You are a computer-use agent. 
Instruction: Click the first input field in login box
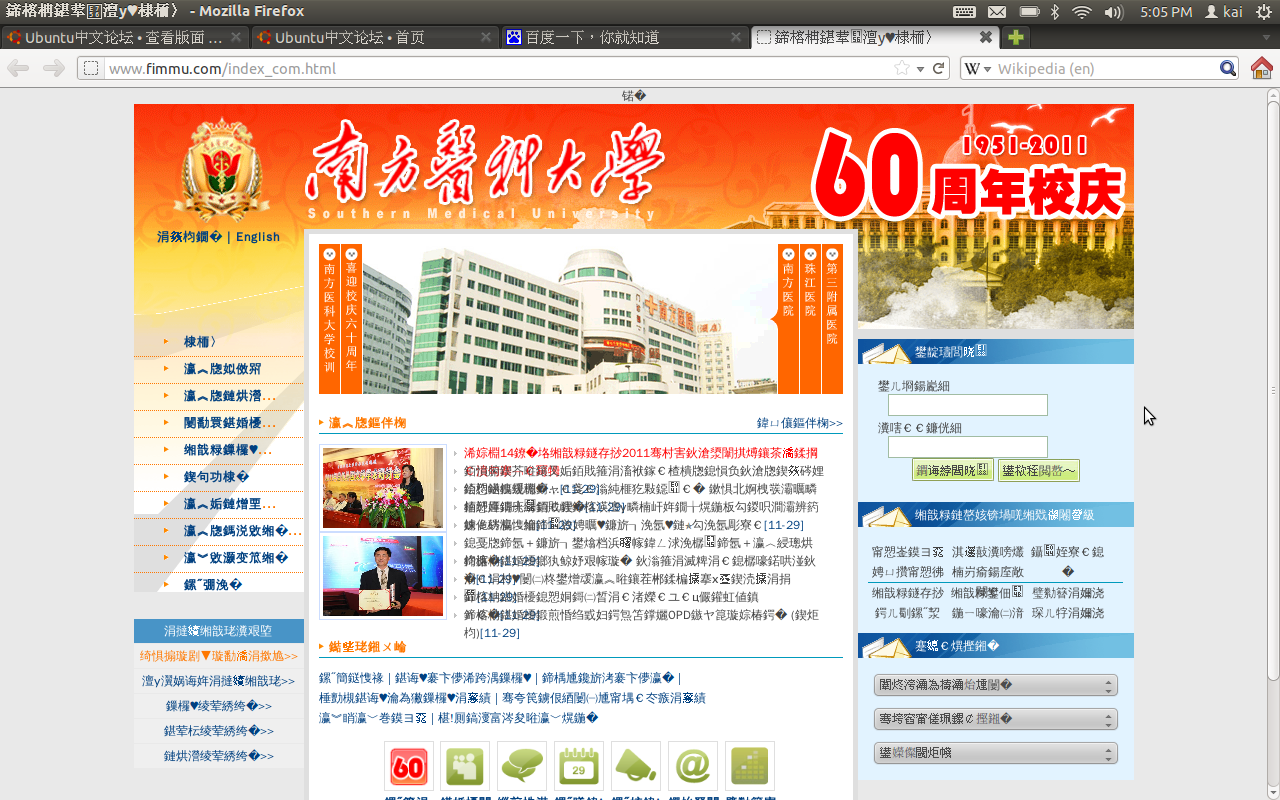(968, 405)
